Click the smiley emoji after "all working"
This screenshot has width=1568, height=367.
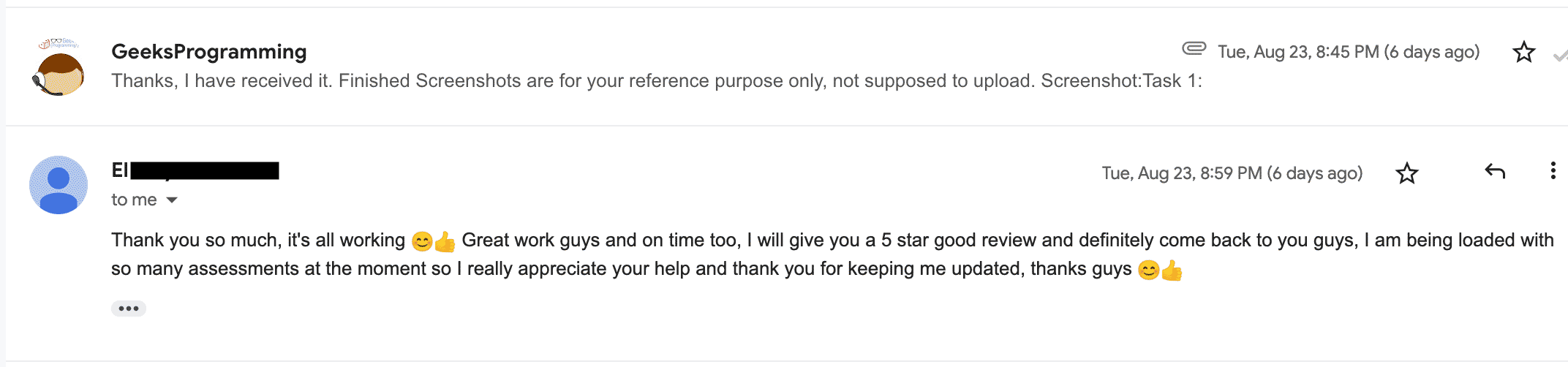tap(422, 241)
